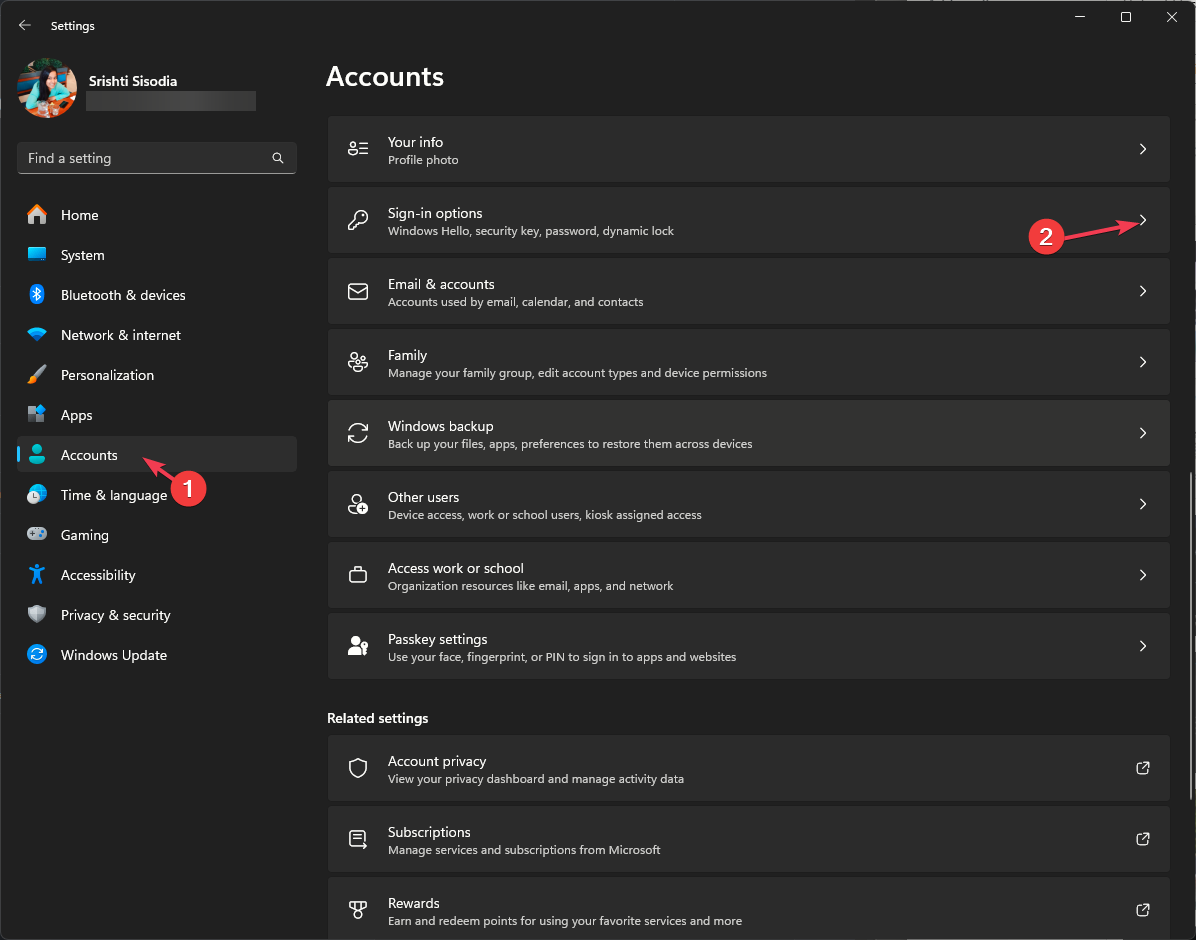Click the Privacy & security shield icon

(37, 615)
